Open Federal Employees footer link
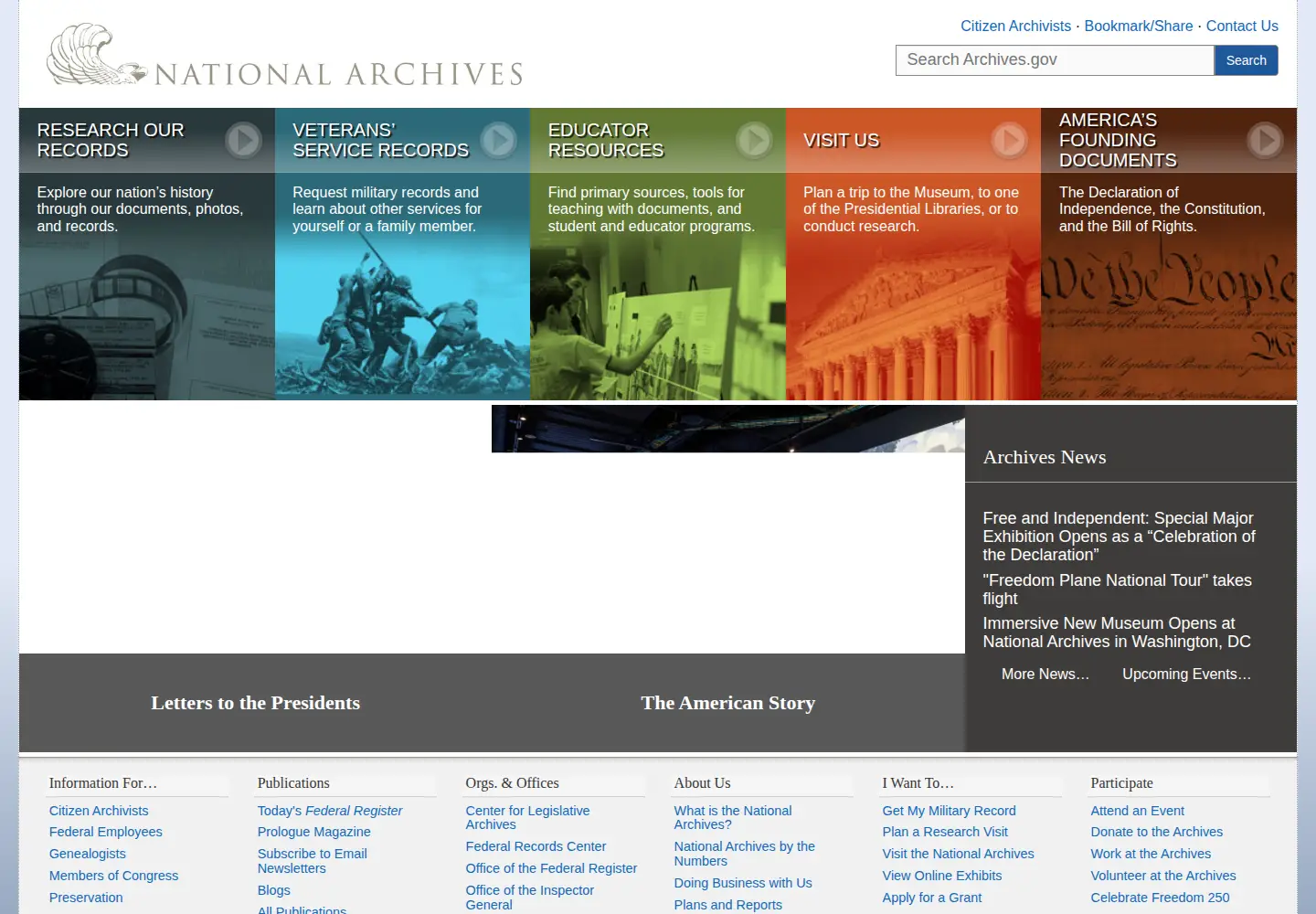The image size is (1316, 914). pyautogui.click(x=106, y=832)
